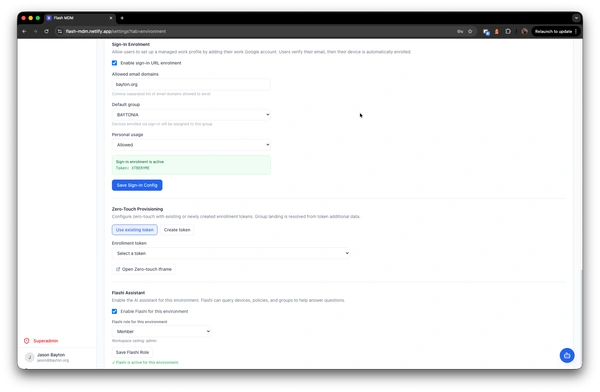Click the Zero-Touch Provisioning heading
Viewport: 600px width, 392px height.
(137, 209)
